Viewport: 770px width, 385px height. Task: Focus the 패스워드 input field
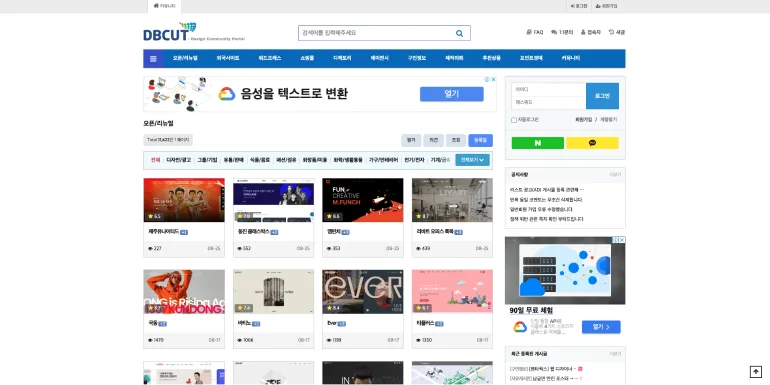pyautogui.click(x=549, y=103)
